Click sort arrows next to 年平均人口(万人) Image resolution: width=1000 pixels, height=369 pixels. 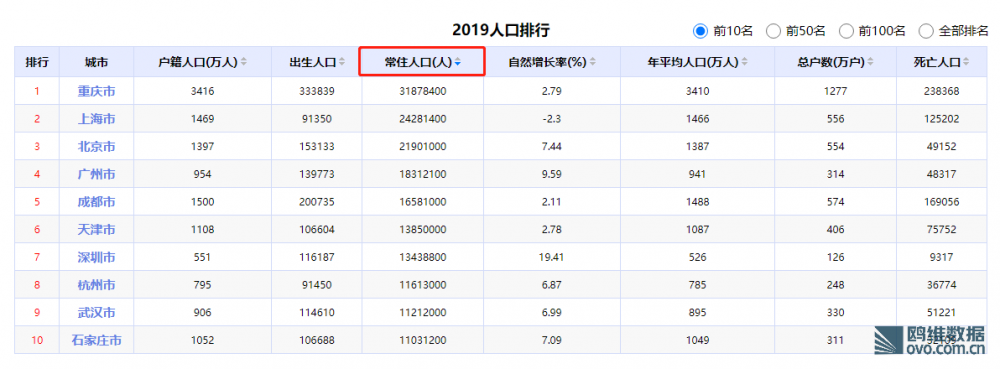[x=744, y=62]
